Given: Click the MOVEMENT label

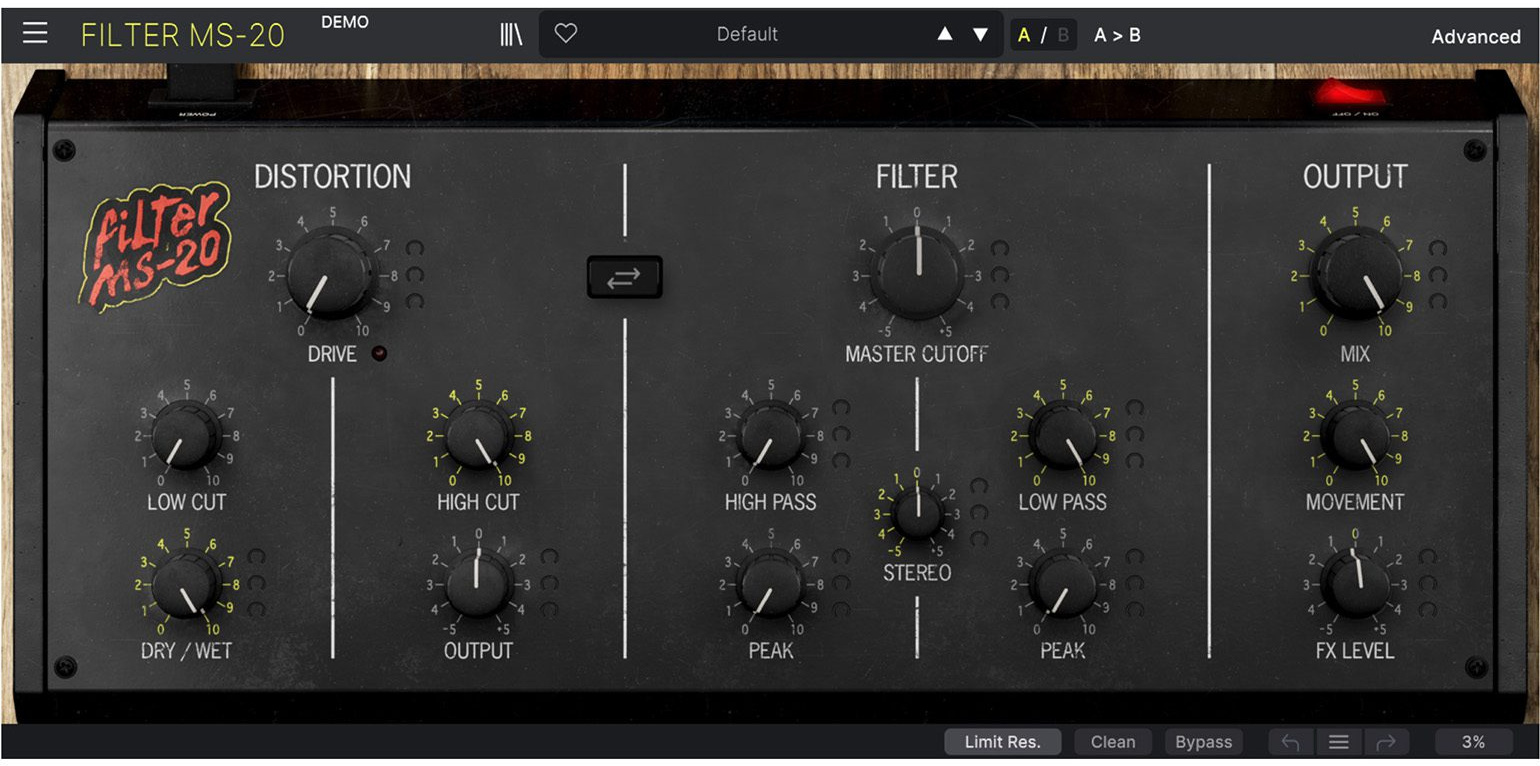Looking at the screenshot, I should tap(1355, 502).
